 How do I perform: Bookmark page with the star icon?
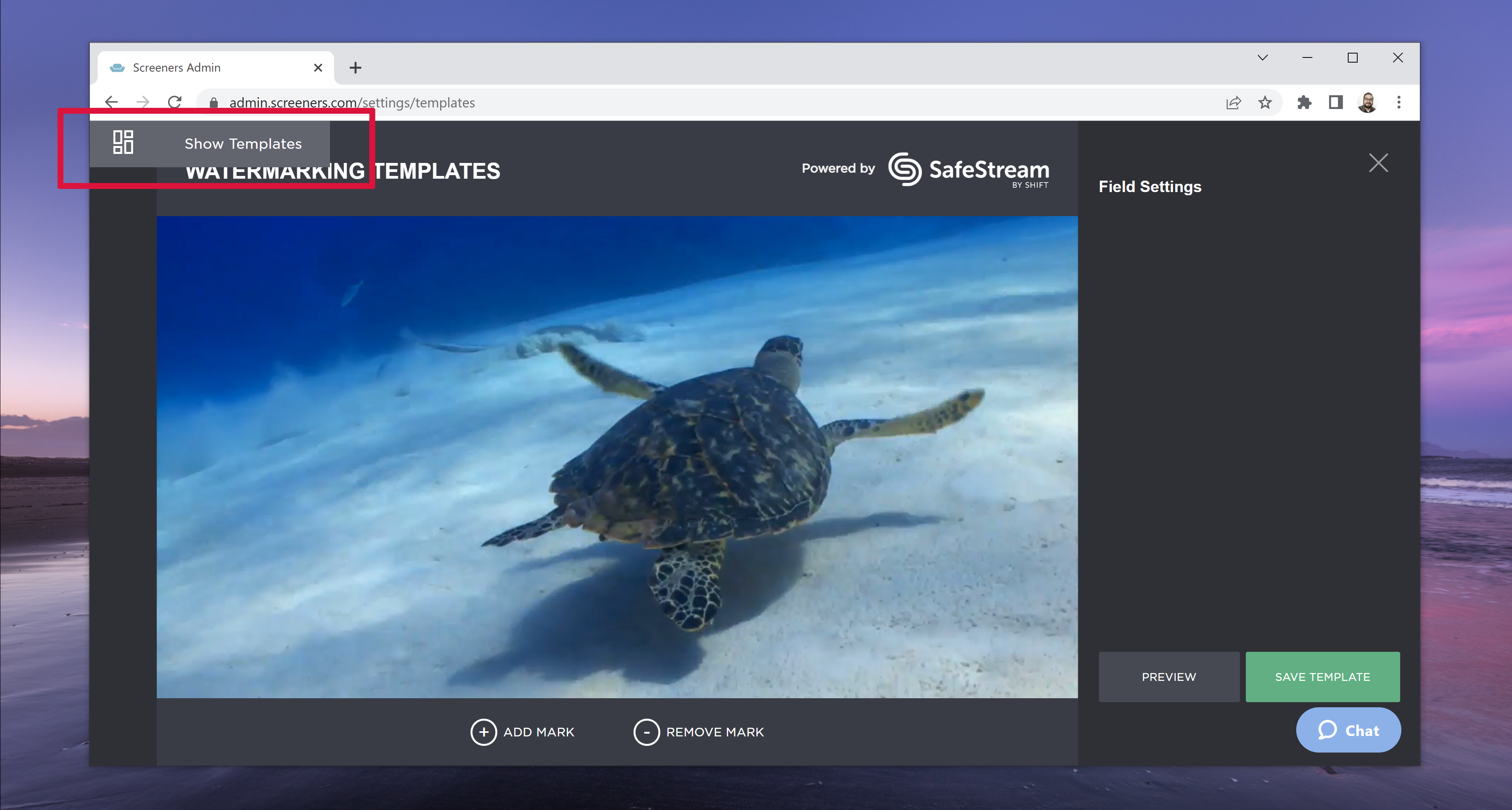click(x=1265, y=103)
